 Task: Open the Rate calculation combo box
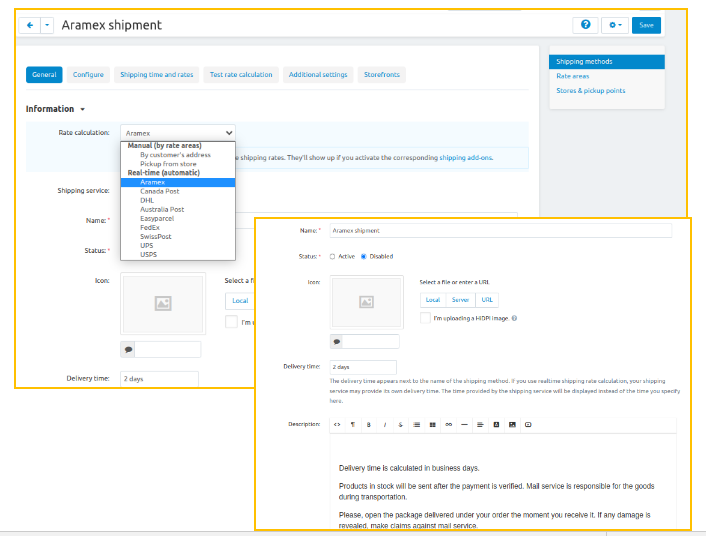pyautogui.click(x=178, y=133)
